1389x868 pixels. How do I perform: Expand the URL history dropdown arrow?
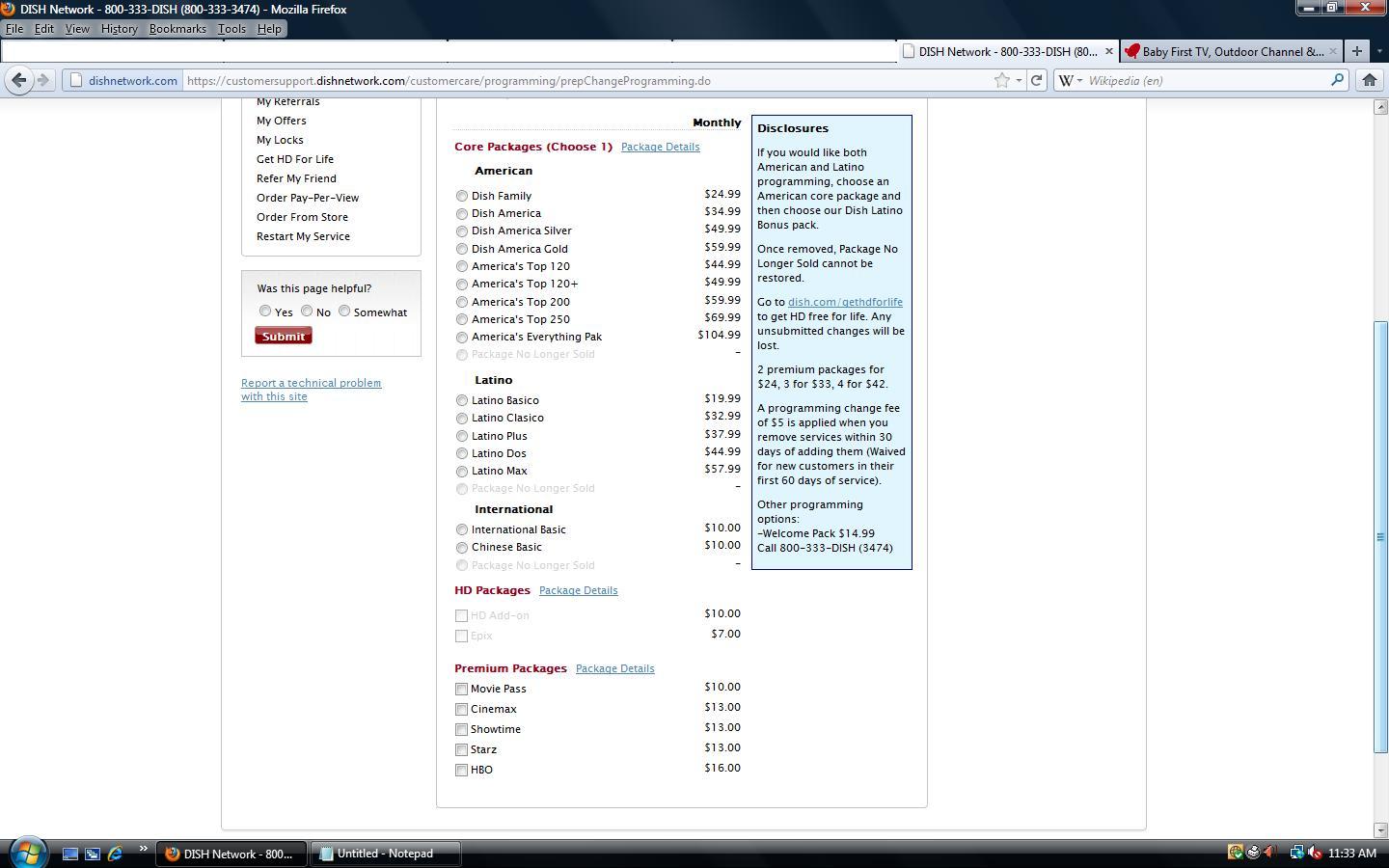click(1019, 80)
